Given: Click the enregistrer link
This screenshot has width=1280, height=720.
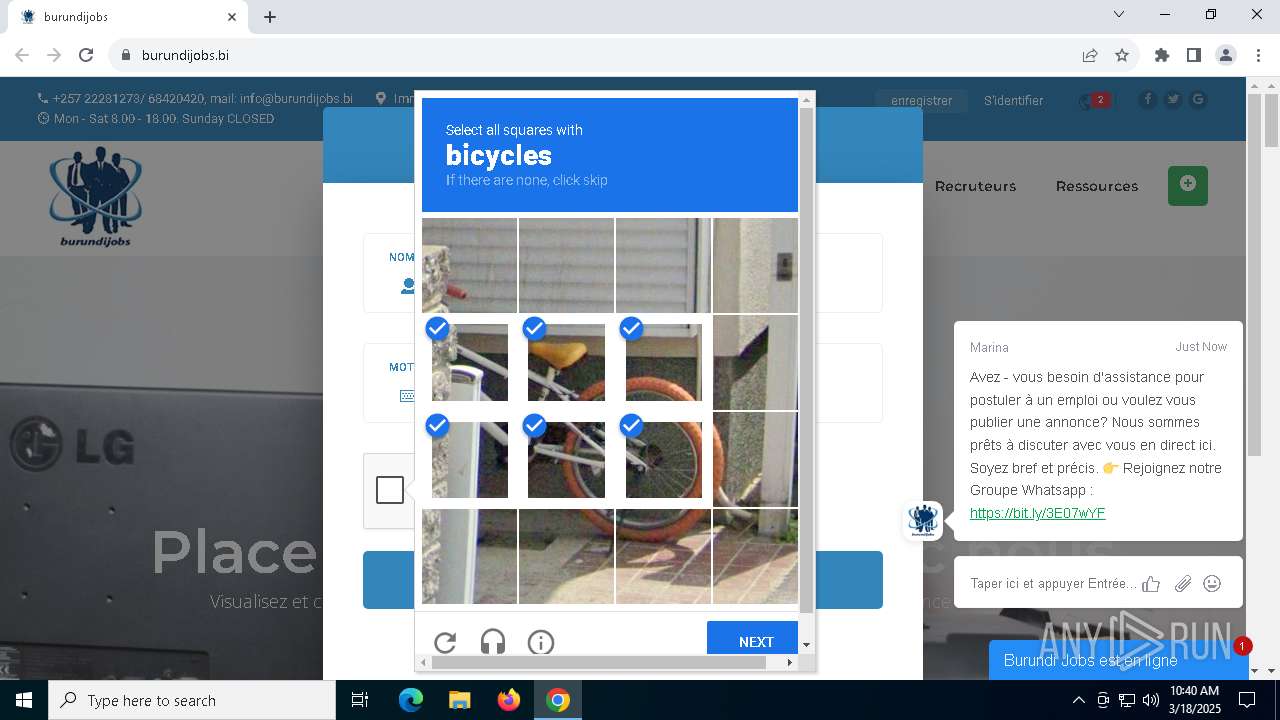Looking at the screenshot, I should 922,100.
